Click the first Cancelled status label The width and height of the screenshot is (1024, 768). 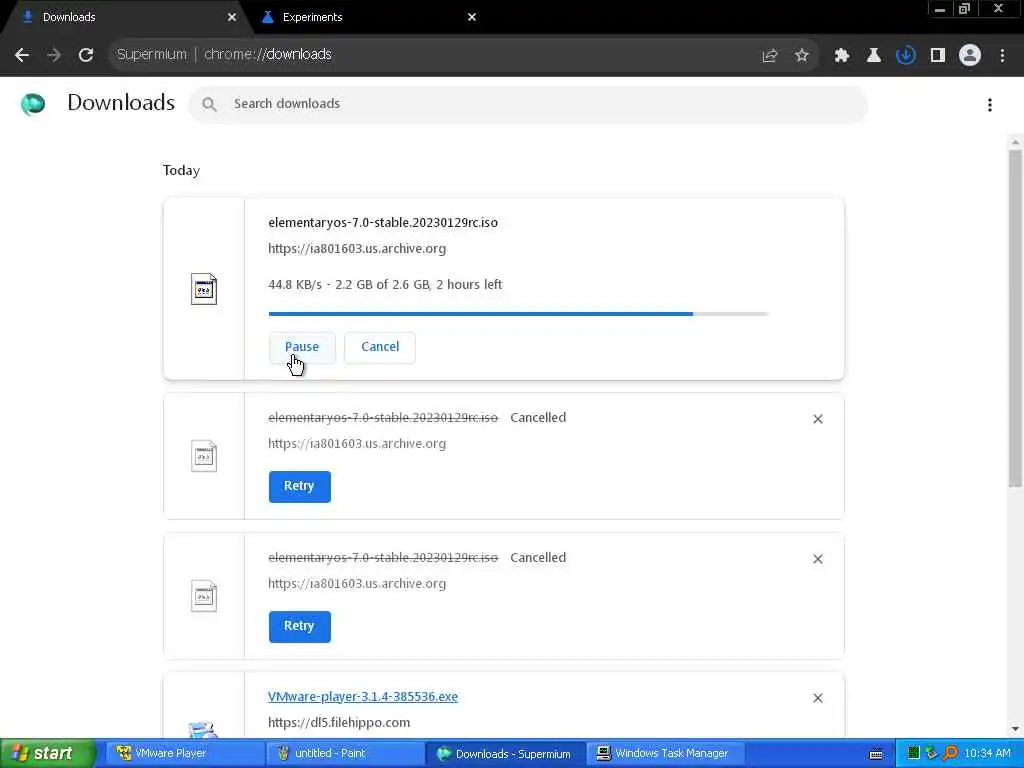(x=538, y=418)
